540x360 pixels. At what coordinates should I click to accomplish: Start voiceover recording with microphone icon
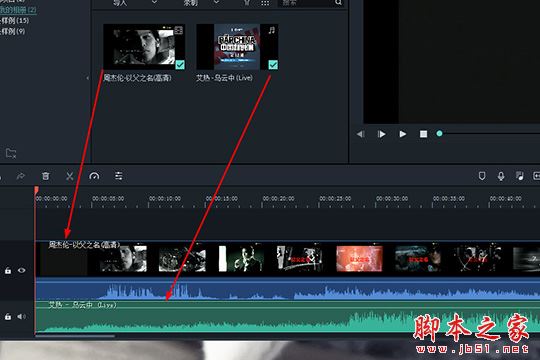pos(501,176)
